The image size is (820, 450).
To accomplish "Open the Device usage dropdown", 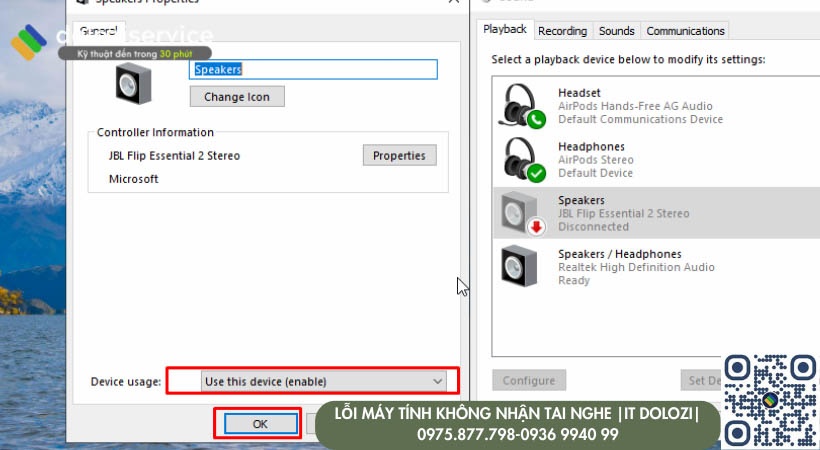I will (x=324, y=381).
